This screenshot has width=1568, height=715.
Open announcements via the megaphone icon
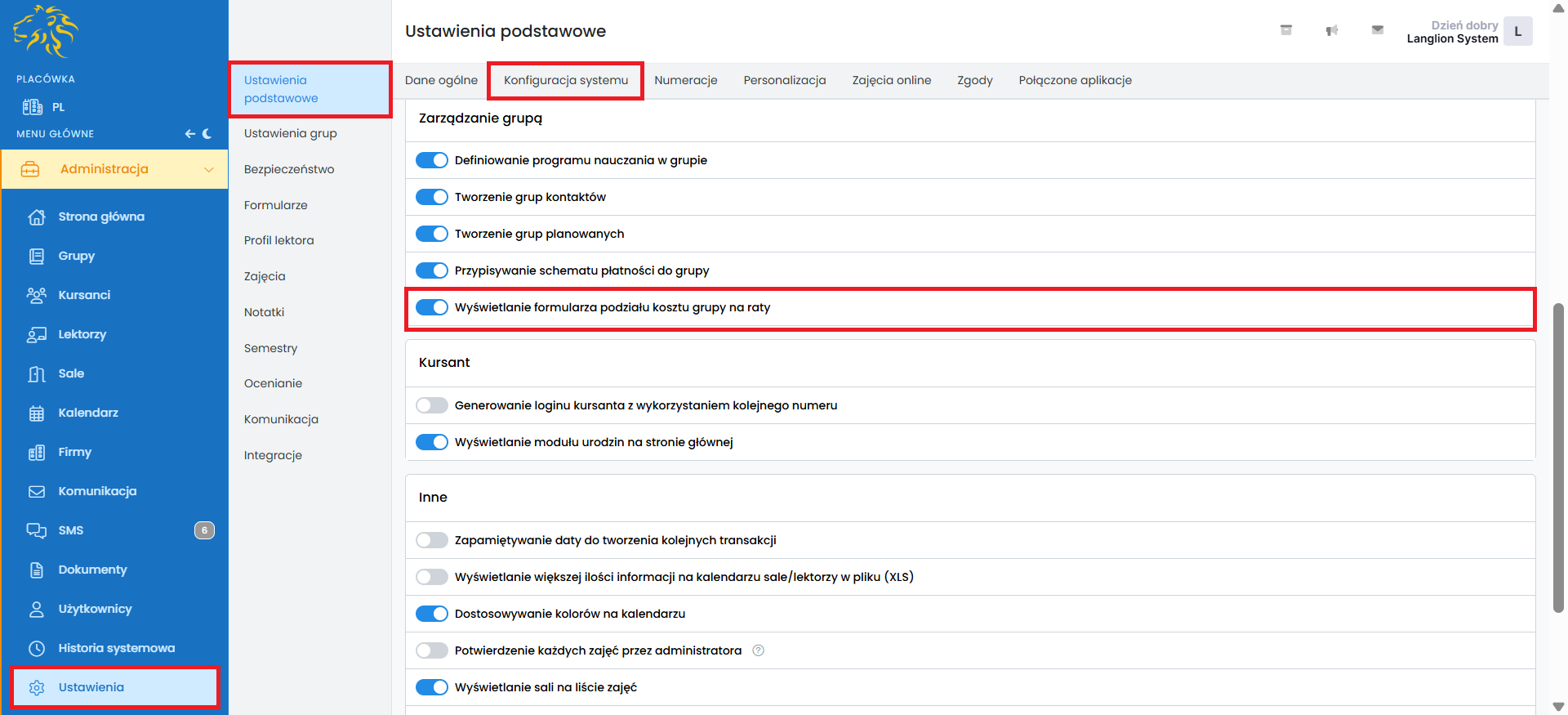(x=1331, y=30)
